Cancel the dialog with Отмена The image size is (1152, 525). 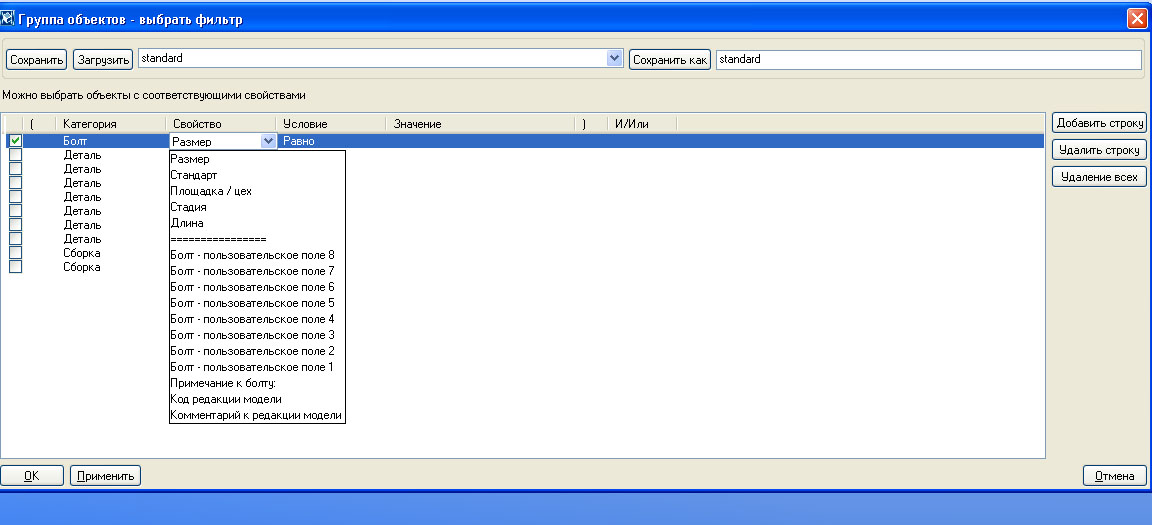pos(1115,476)
